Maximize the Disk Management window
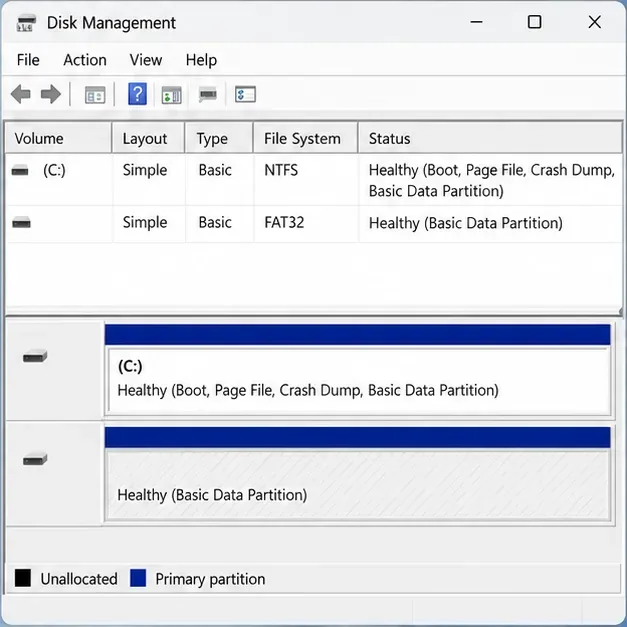This screenshot has height=627, width=627. [x=535, y=22]
